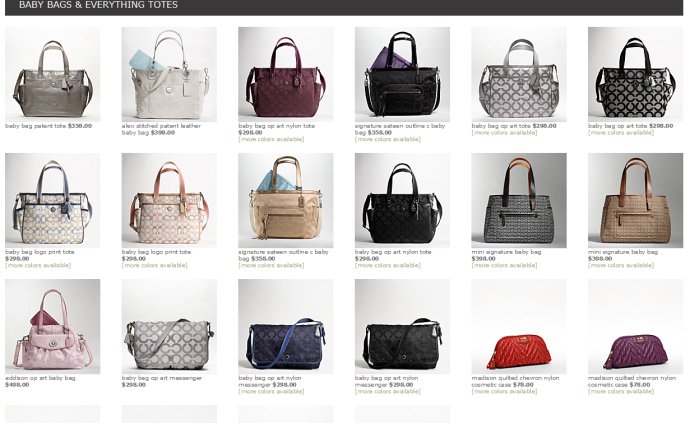Click the baby bag op art messenger title

[161, 378]
